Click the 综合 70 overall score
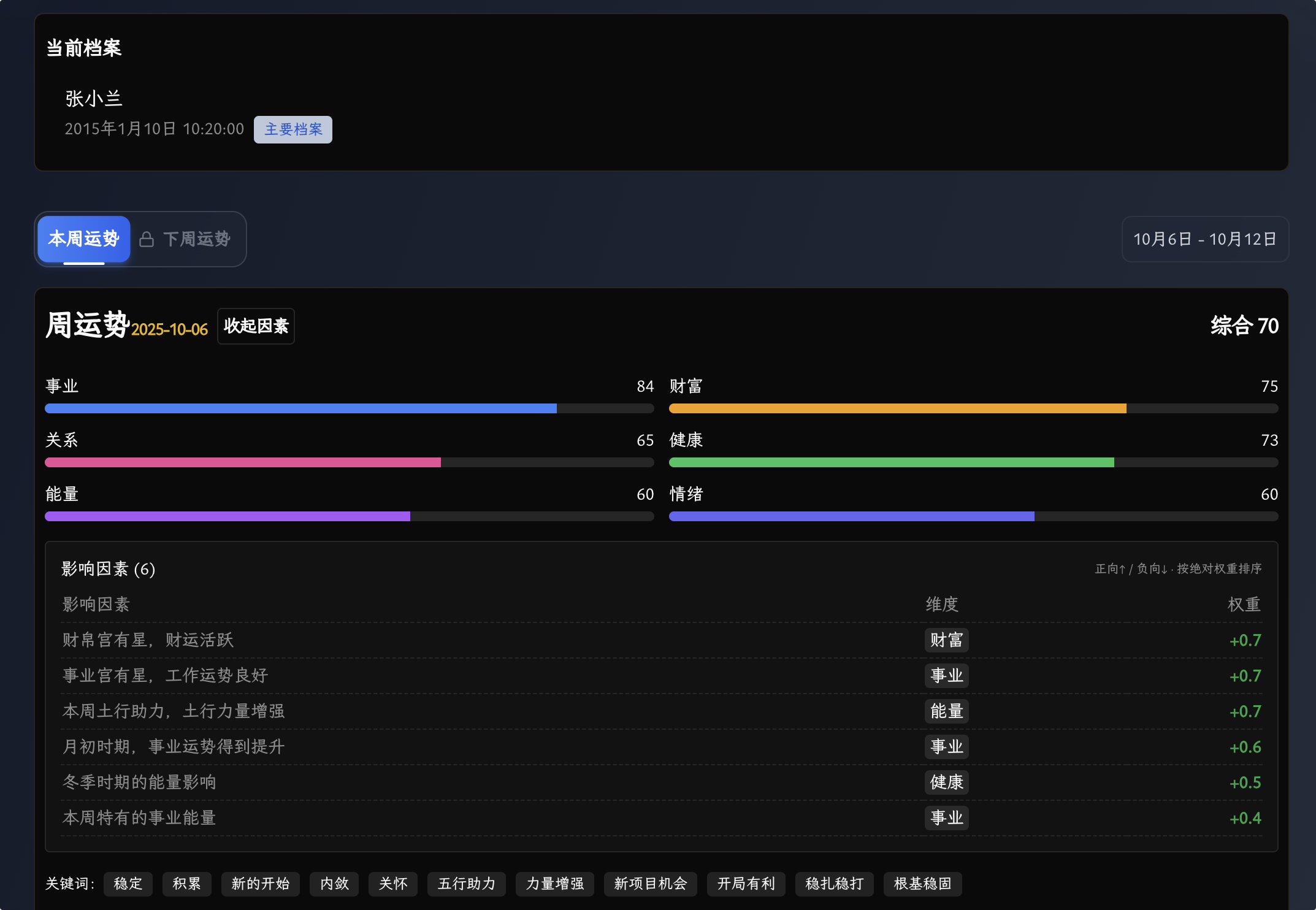 (1244, 326)
